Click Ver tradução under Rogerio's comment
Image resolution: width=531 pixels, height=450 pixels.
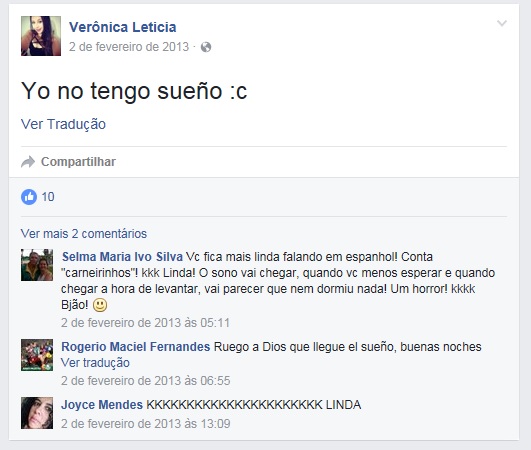pyautogui.click(x=95, y=363)
